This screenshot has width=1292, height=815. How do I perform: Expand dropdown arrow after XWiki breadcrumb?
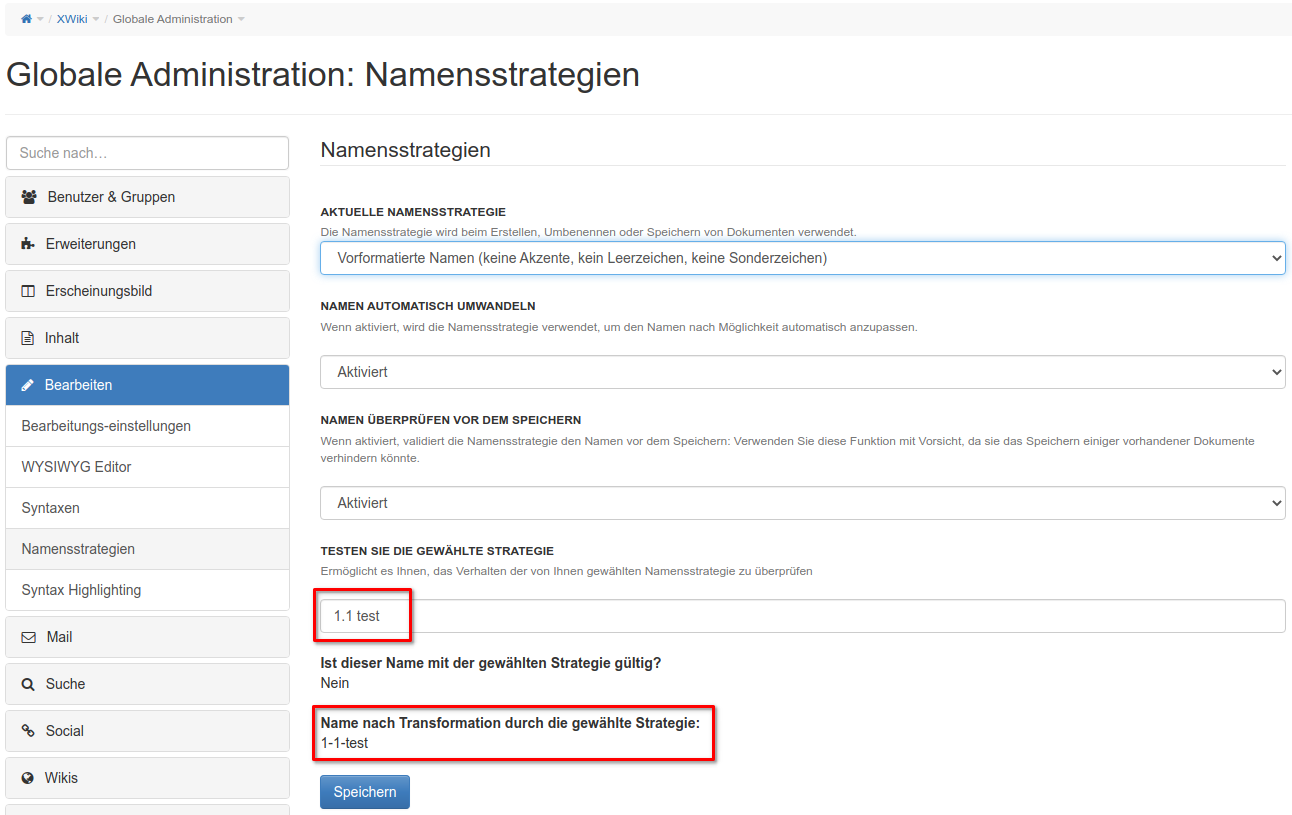pos(96,20)
